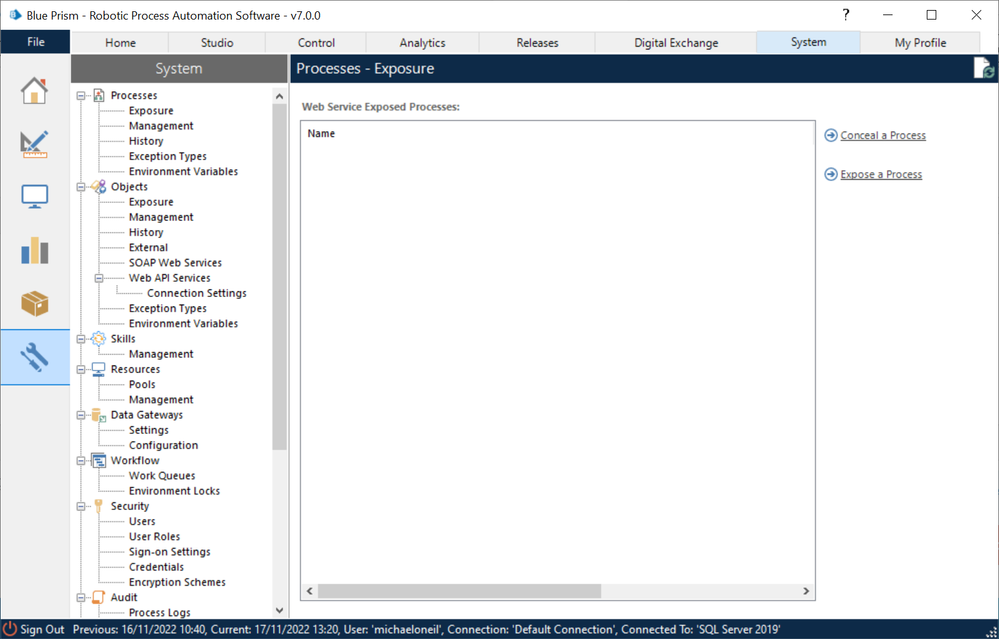The height and width of the screenshot is (639, 999).
Task: Switch to the Releases tab
Action: point(537,43)
